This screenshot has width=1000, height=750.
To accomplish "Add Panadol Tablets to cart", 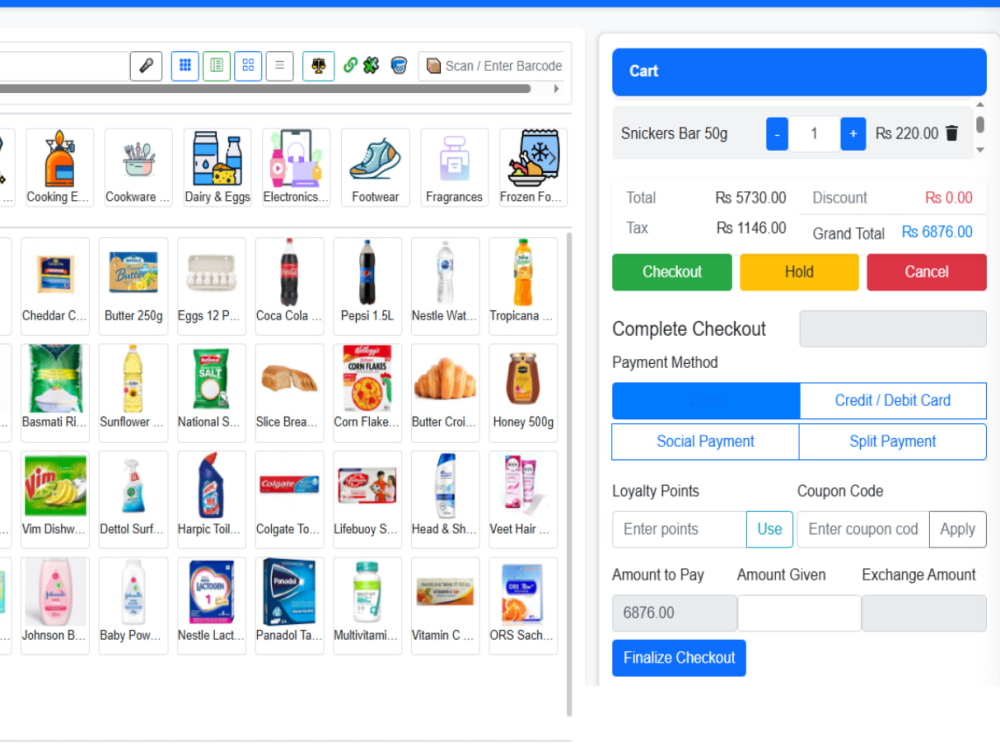I will pyautogui.click(x=290, y=606).
